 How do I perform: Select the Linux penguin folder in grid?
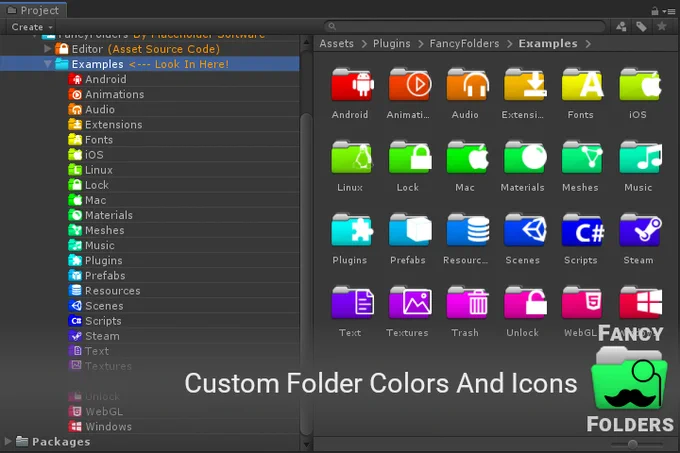tap(352, 158)
